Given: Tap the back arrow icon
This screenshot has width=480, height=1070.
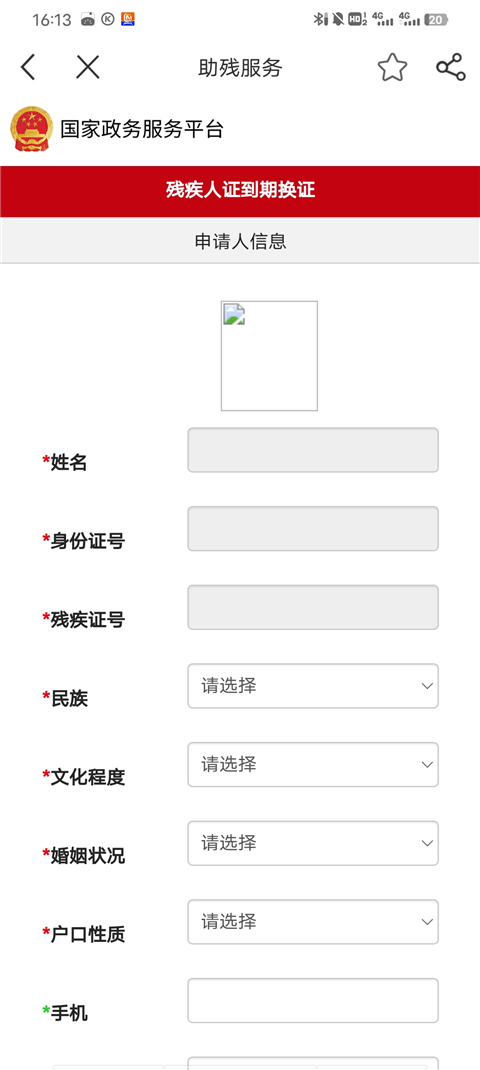Looking at the screenshot, I should (28, 68).
